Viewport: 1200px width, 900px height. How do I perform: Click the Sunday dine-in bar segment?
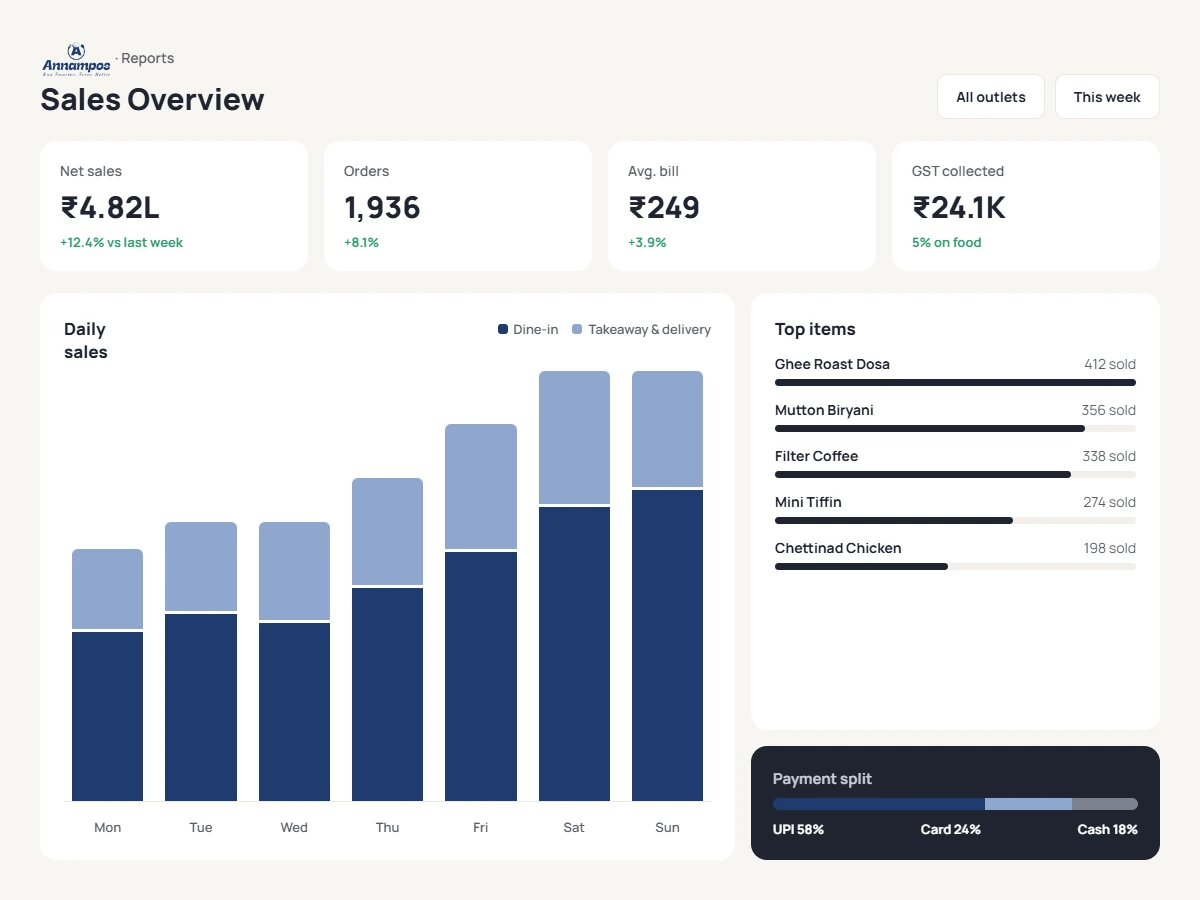pyautogui.click(x=667, y=645)
